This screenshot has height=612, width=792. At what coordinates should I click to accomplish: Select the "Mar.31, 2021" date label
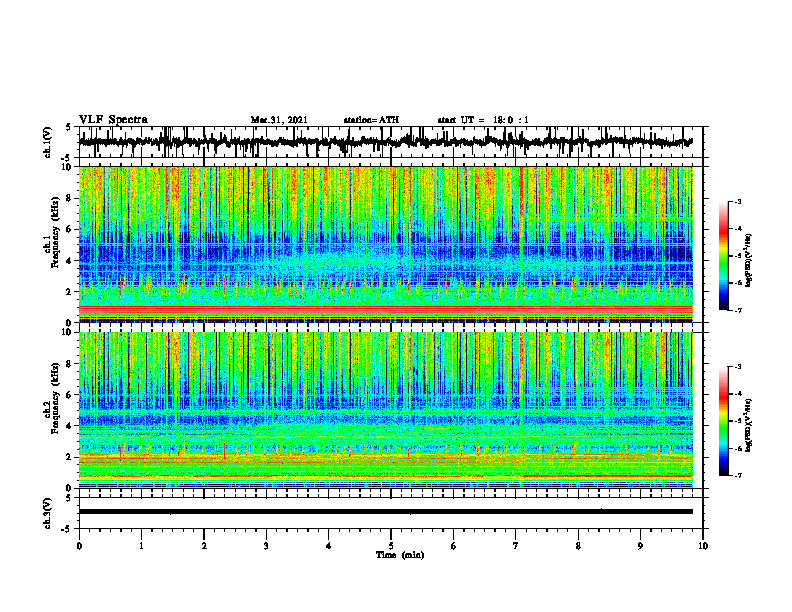pyautogui.click(x=279, y=120)
